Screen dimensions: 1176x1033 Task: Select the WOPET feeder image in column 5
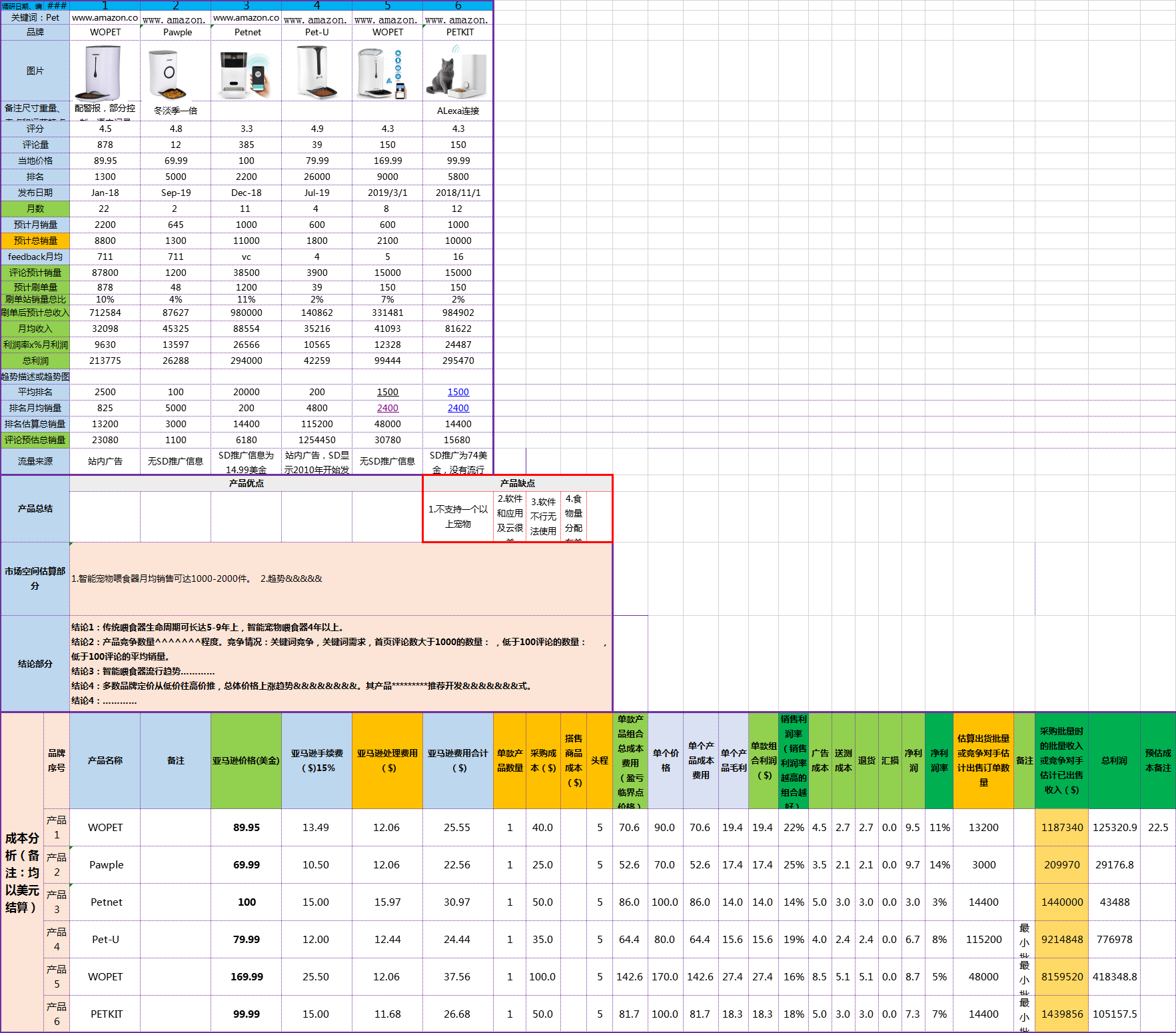[381, 73]
